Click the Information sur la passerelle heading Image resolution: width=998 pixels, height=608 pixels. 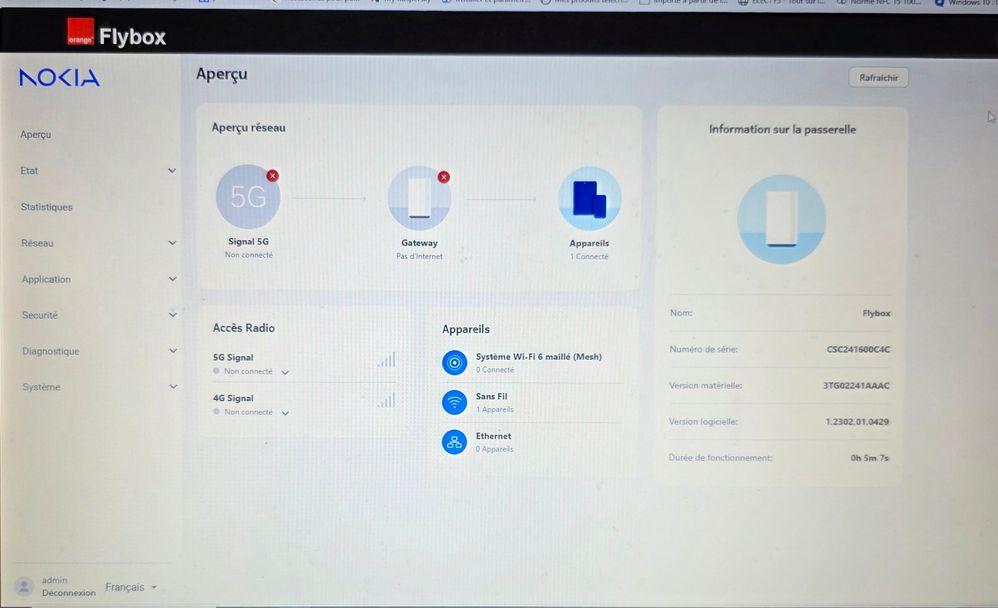782,129
